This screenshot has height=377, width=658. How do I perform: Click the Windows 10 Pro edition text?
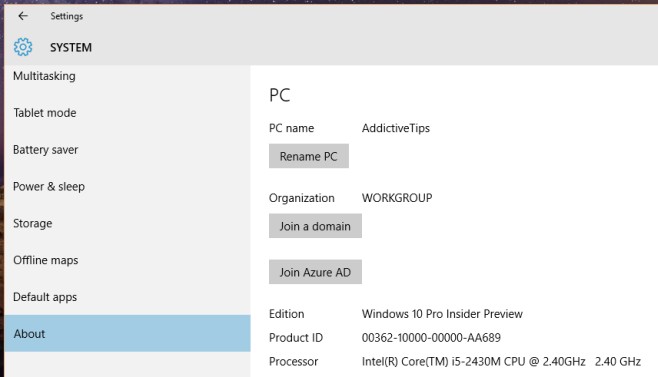pyautogui.click(x=442, y=314)
